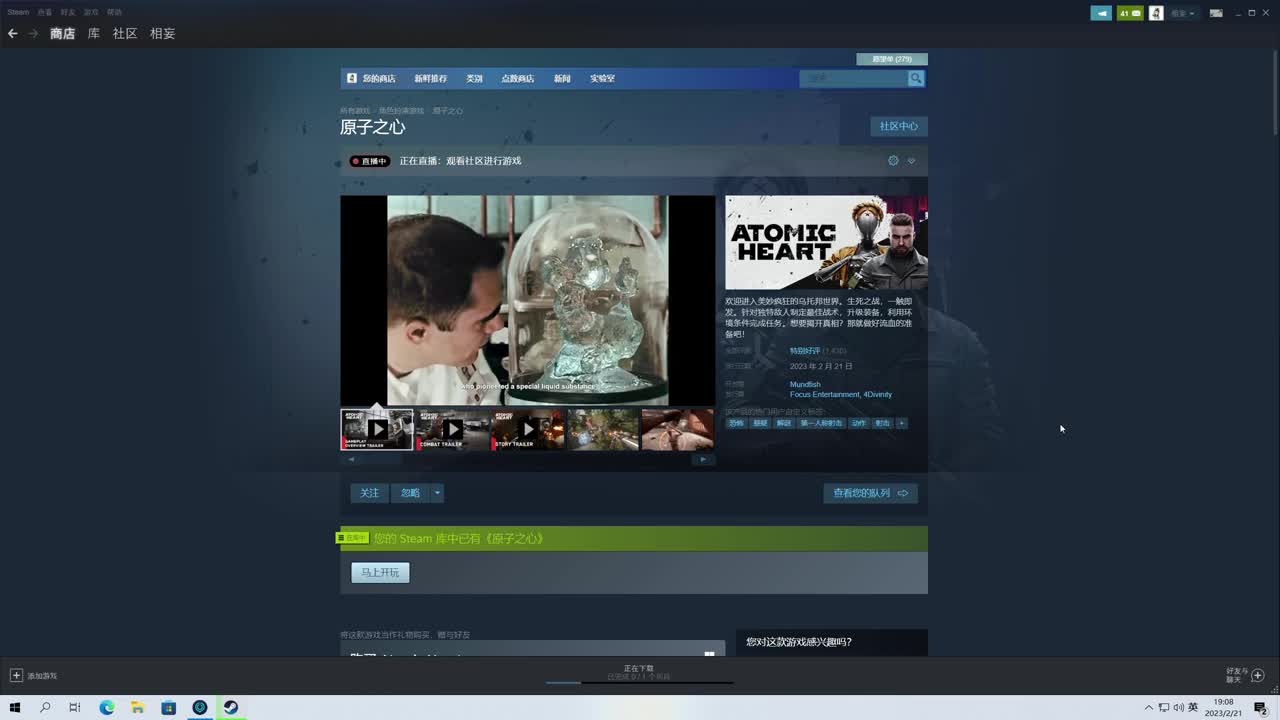1280x720 pixels.
Task: Click the volume icon in system tray
Action: coord(1178,708)
